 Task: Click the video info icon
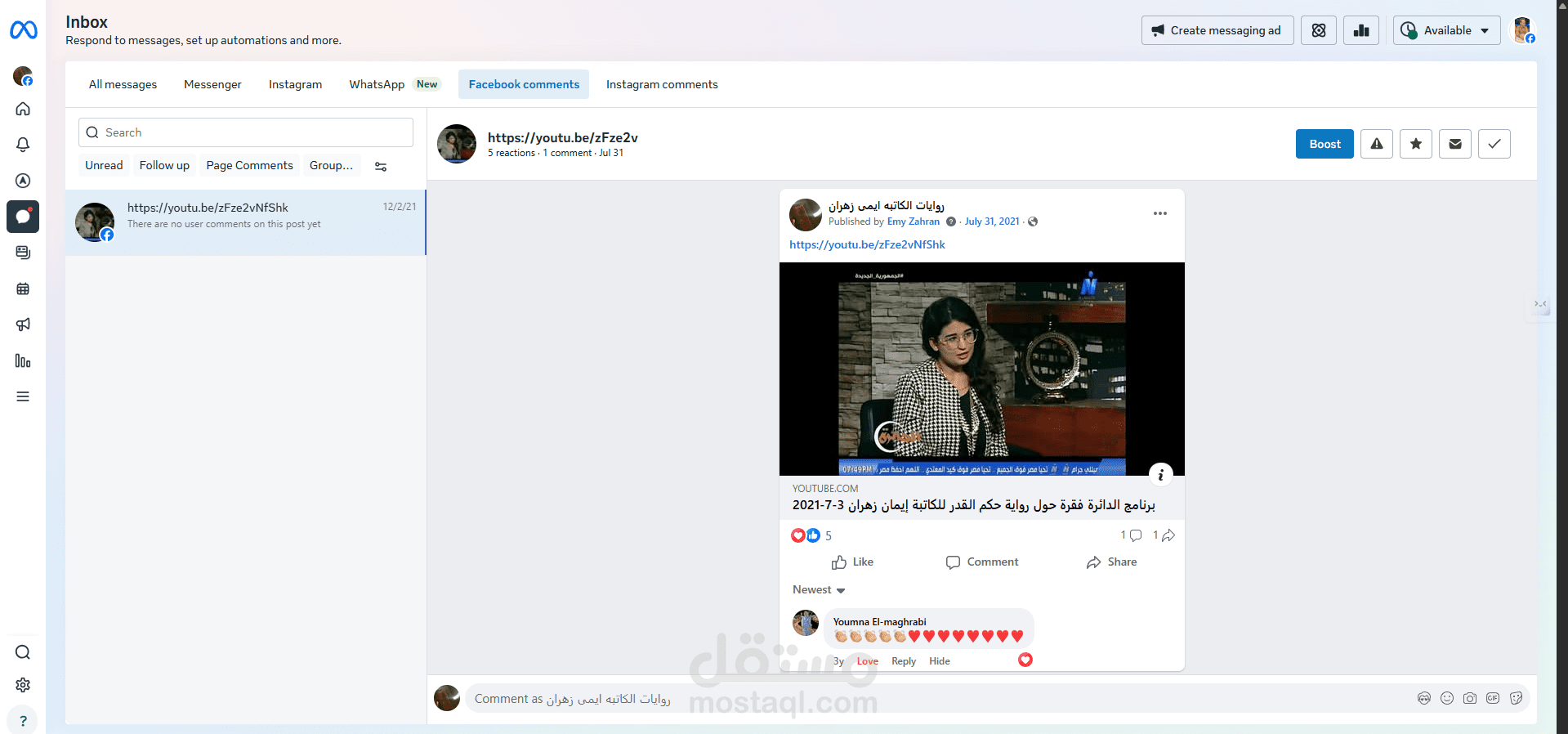click(1161, 474)
